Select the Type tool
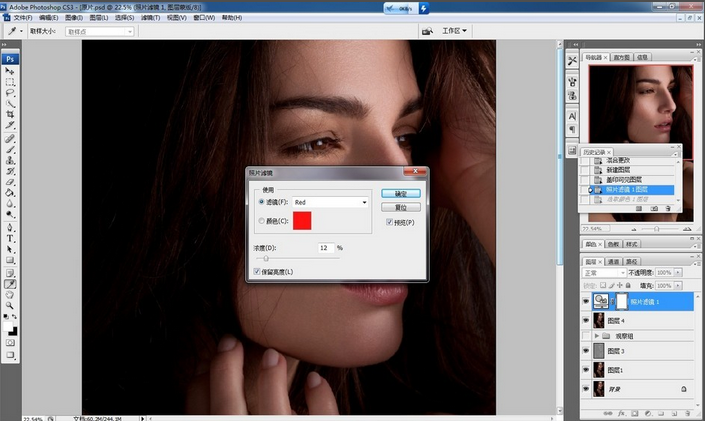 pyautogui.click(x=9, y=238)
